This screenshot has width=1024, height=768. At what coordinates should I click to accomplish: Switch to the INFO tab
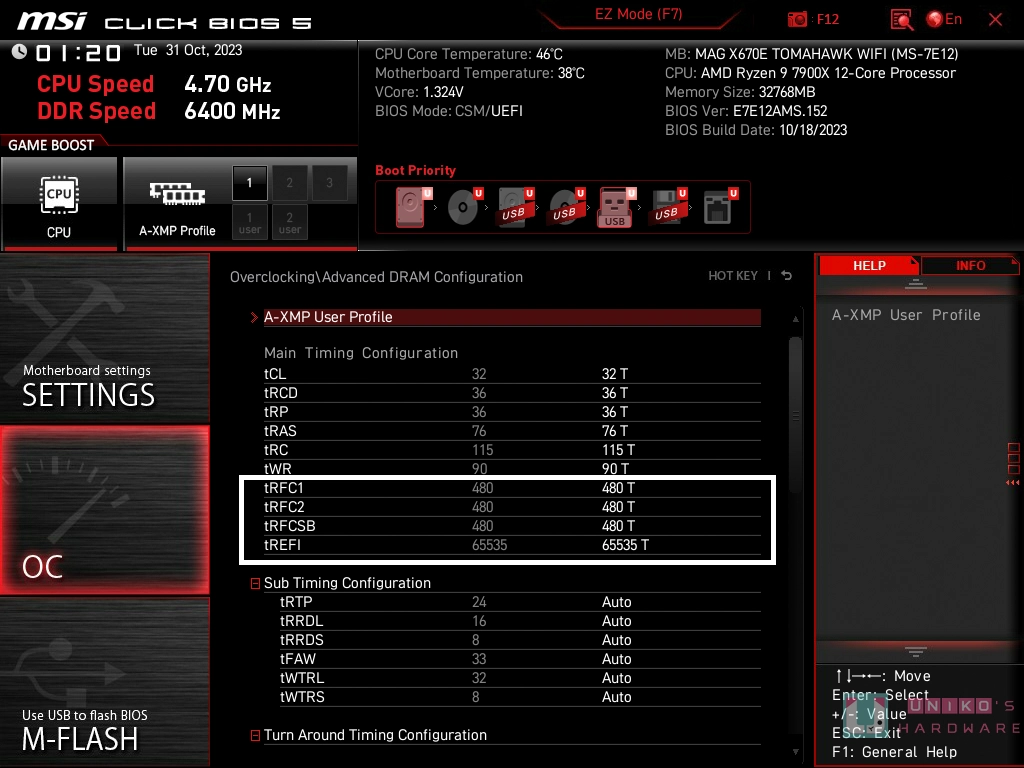(x=970, y=265)
